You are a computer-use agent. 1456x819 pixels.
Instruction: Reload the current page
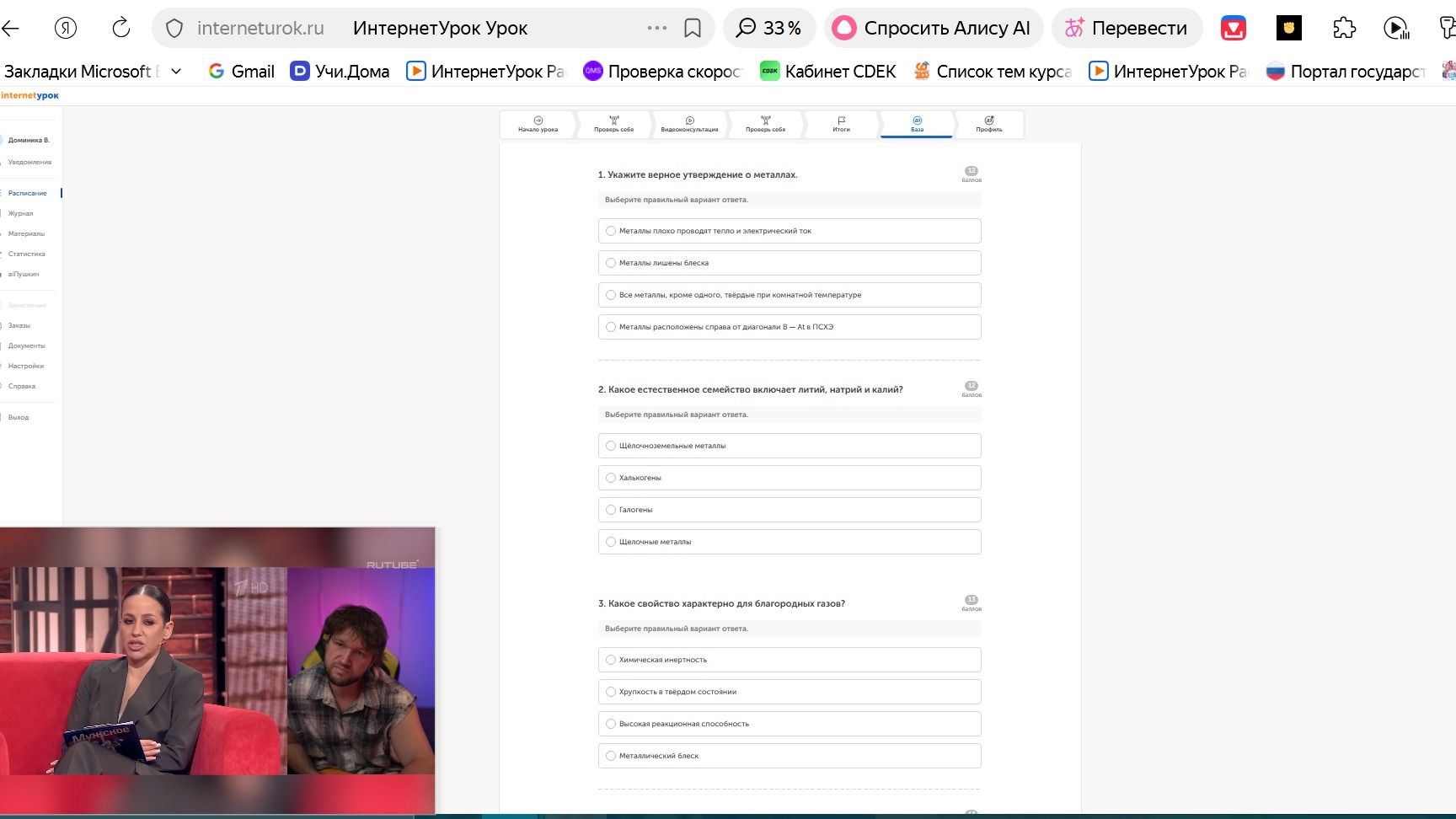click(x=121, y=28)
